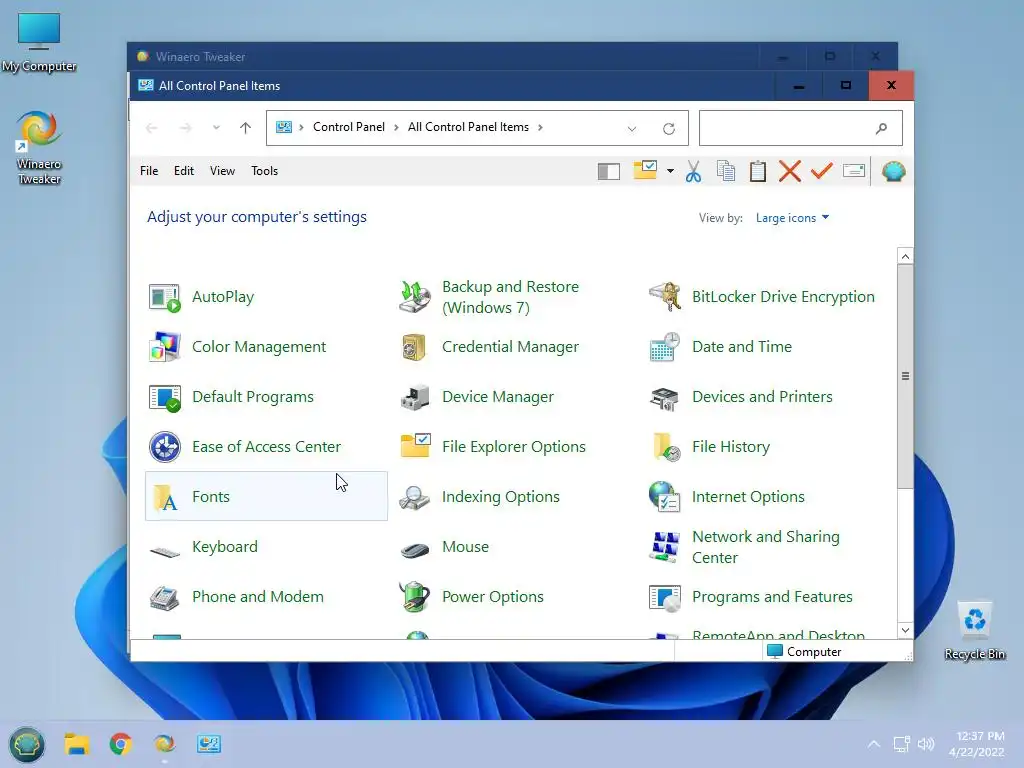This screenshot has width=1024, height=768.
Task: Open the Mouse icon
Action: click(x=415, y=550)
